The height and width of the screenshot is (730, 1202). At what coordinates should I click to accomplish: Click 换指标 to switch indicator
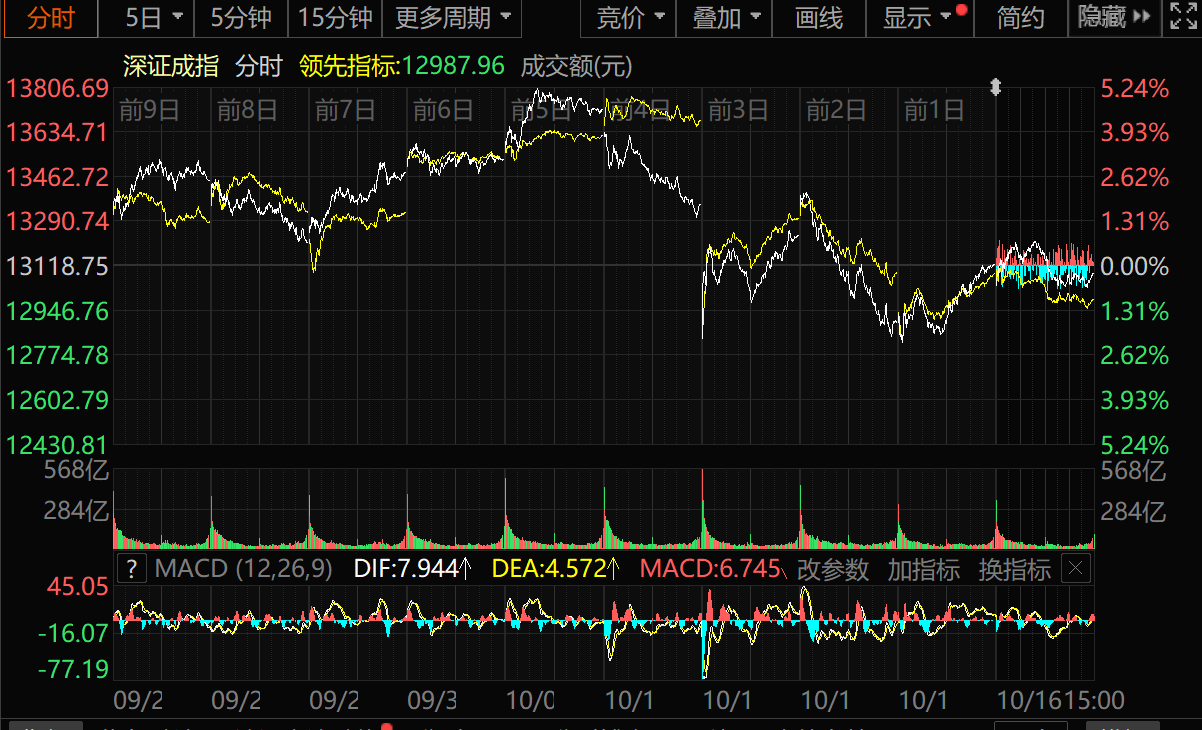tap(1014, 570)
